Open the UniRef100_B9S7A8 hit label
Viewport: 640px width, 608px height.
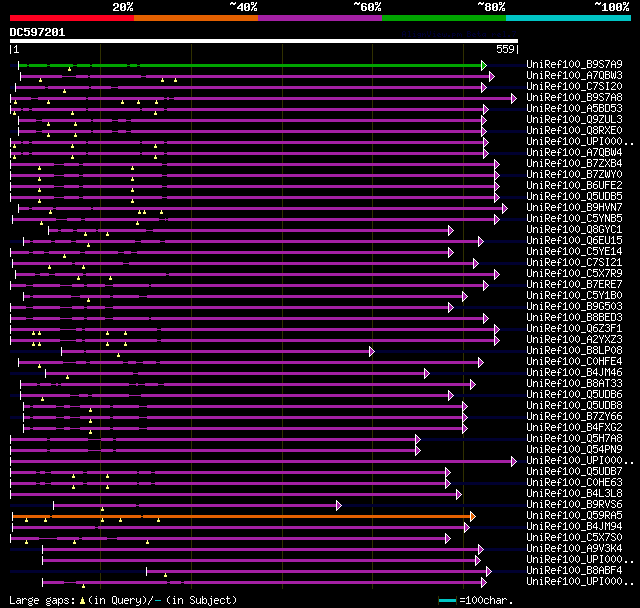tap(574, 97)
